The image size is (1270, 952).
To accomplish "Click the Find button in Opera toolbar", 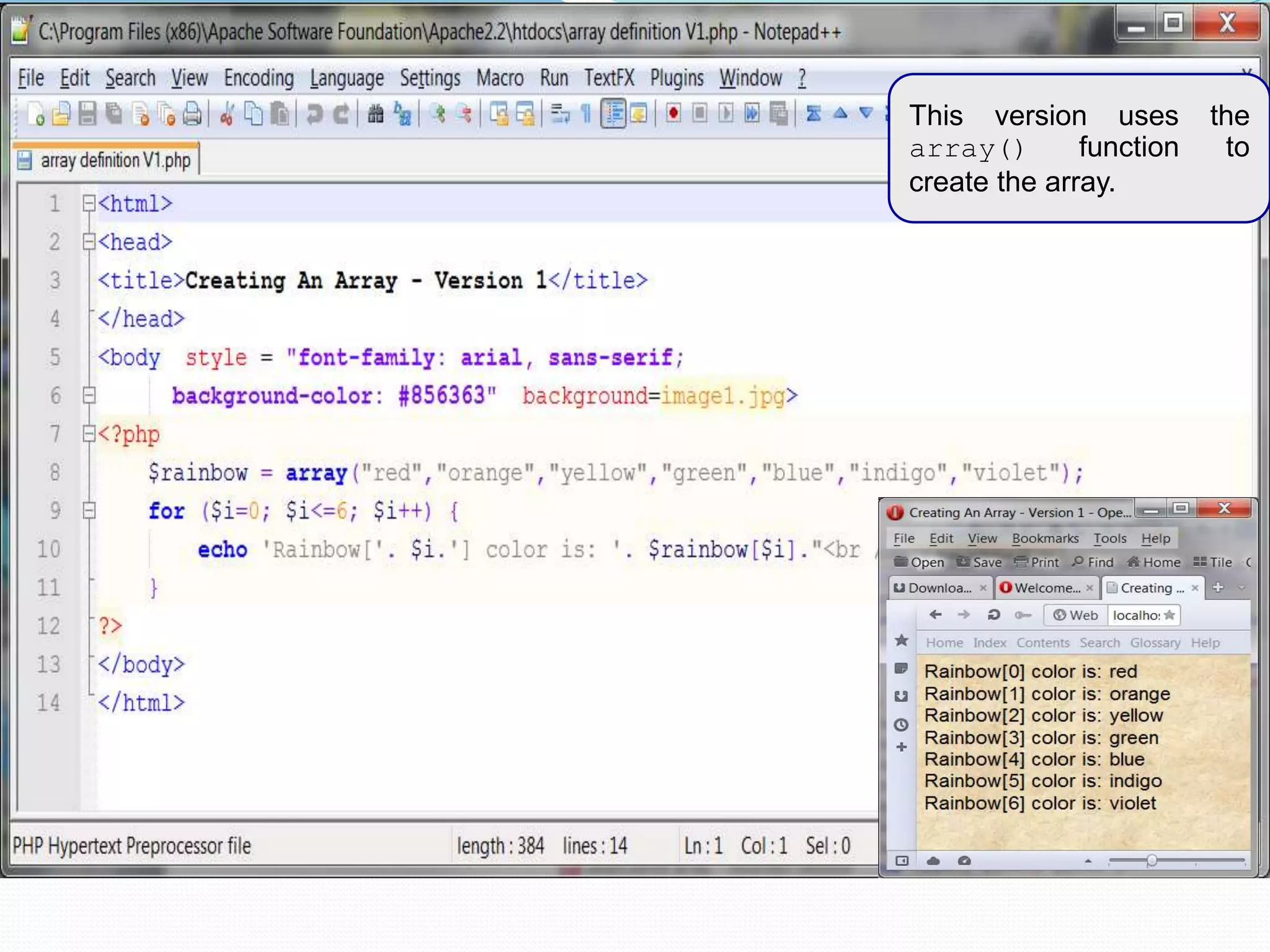I will 1093,562.
